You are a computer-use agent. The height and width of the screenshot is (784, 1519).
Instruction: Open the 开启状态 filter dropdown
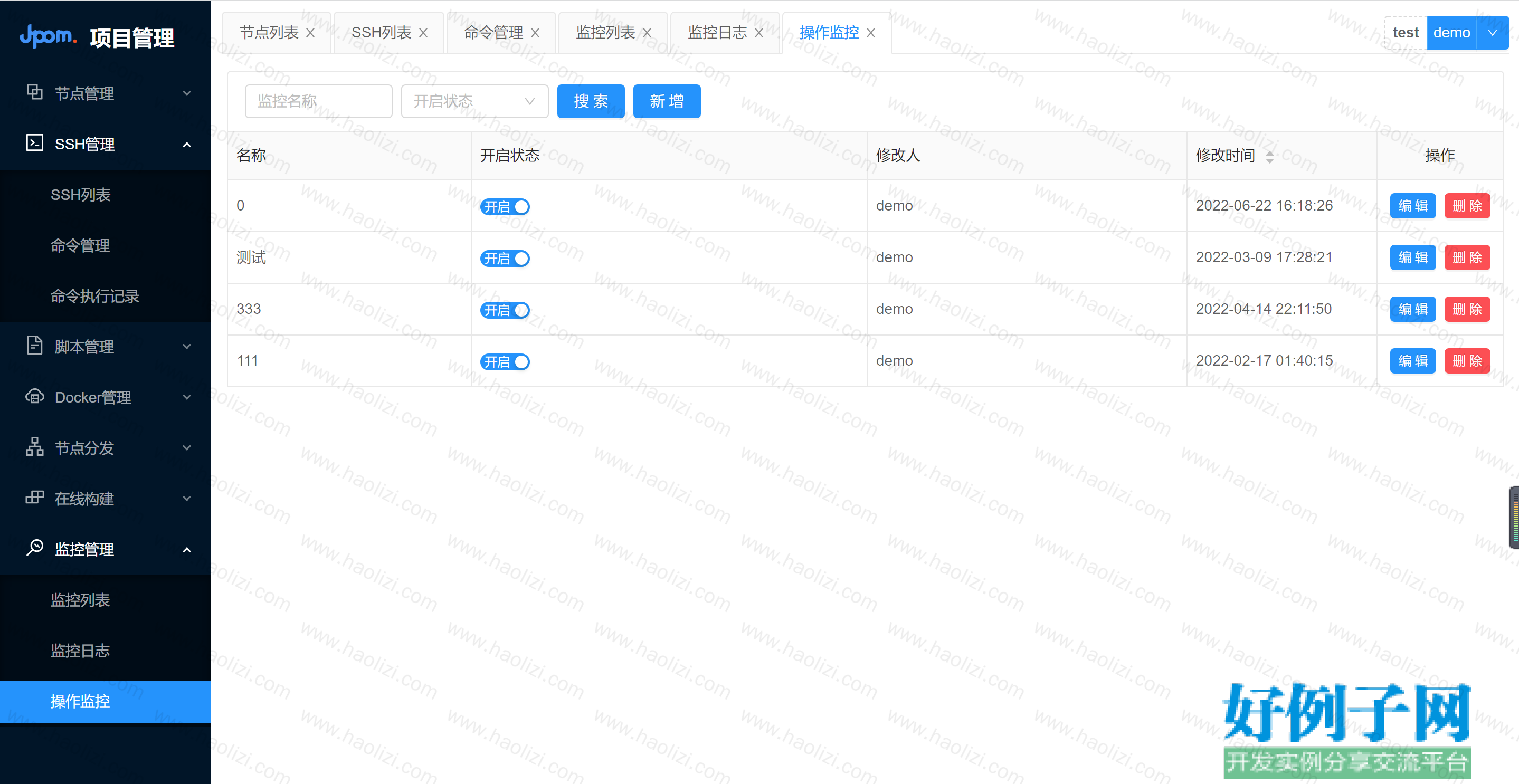[474, 101]
